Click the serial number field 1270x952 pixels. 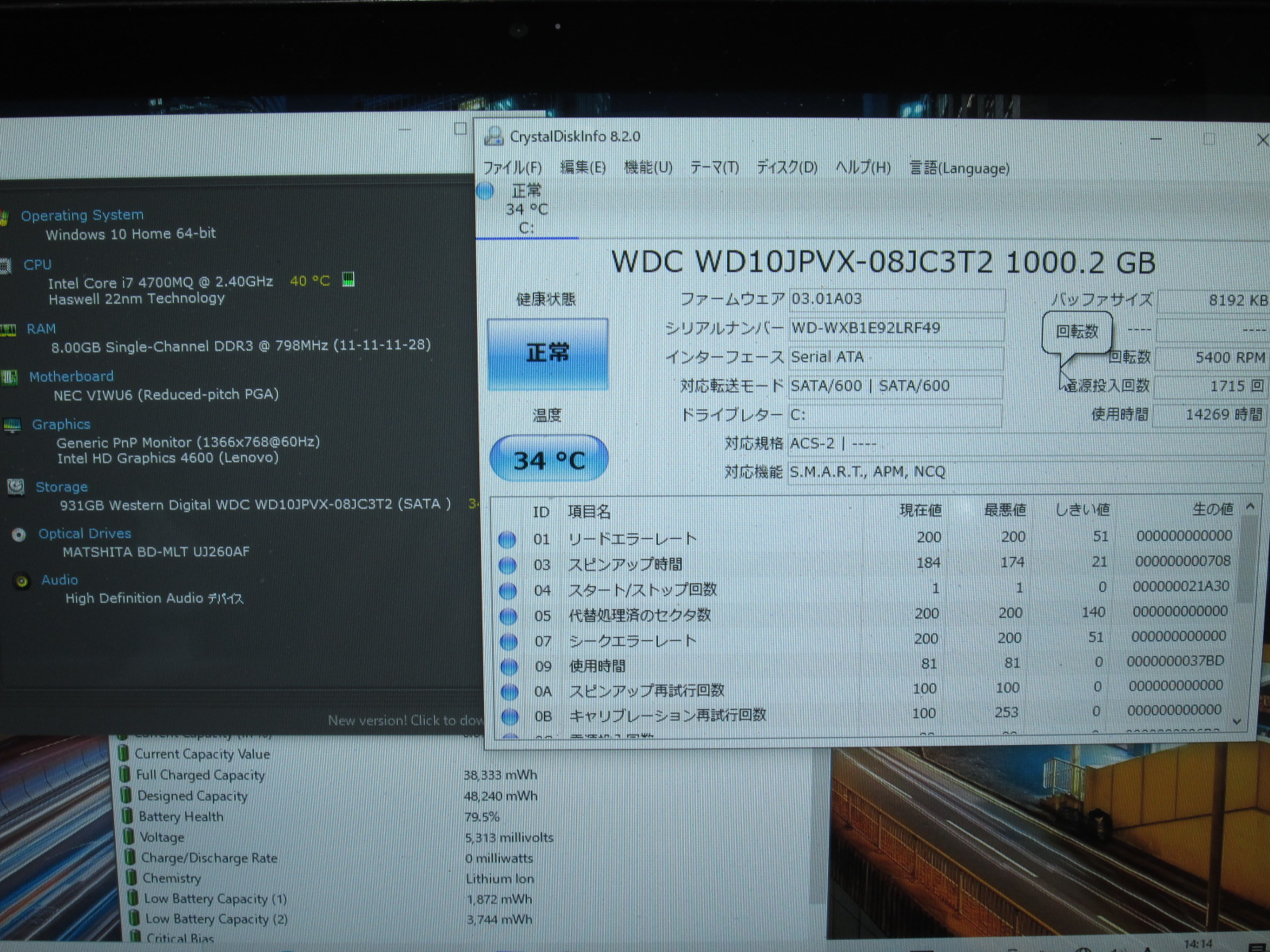coord(895,328)
